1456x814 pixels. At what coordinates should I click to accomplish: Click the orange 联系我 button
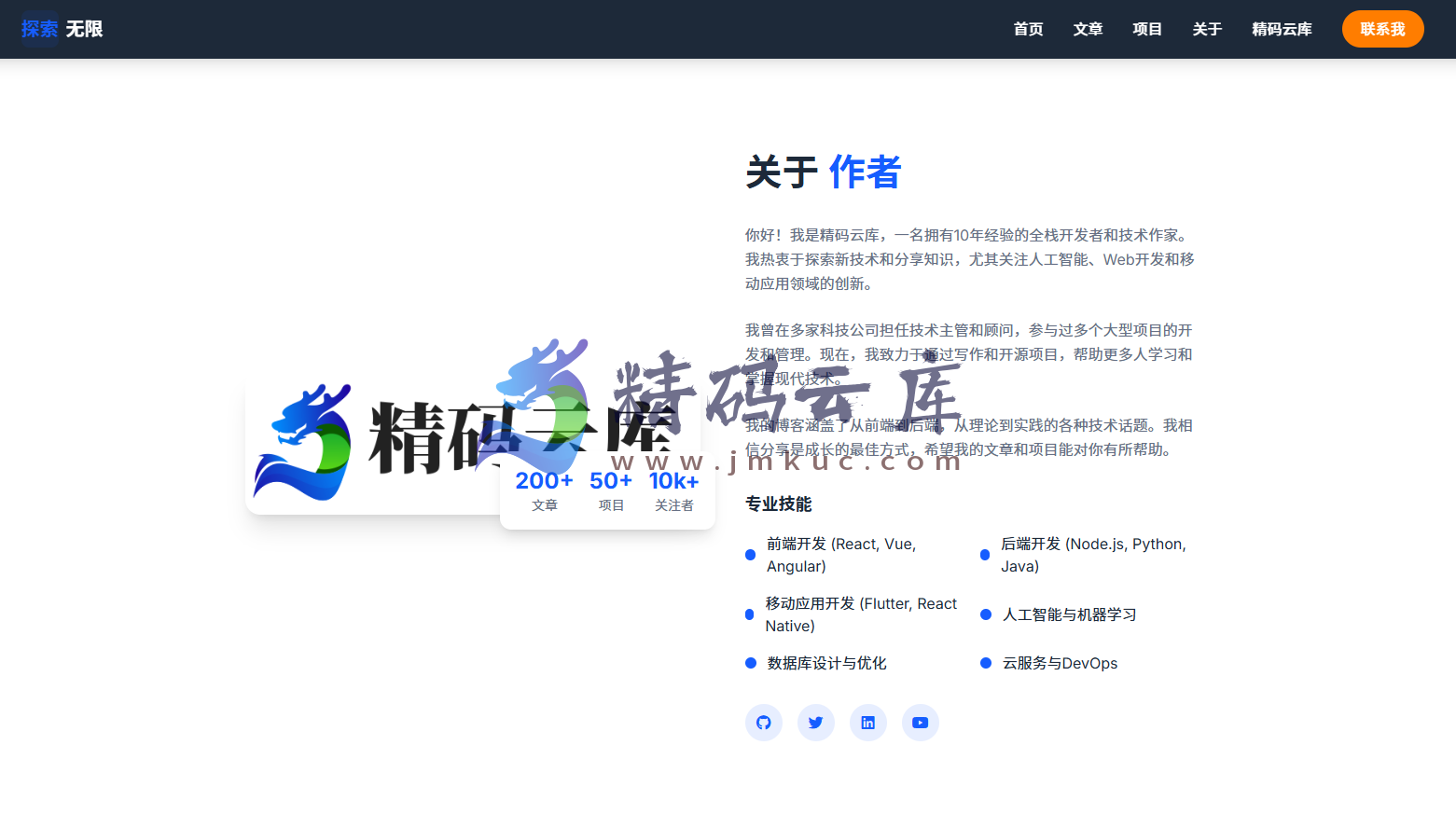[x=1382, y=29]
